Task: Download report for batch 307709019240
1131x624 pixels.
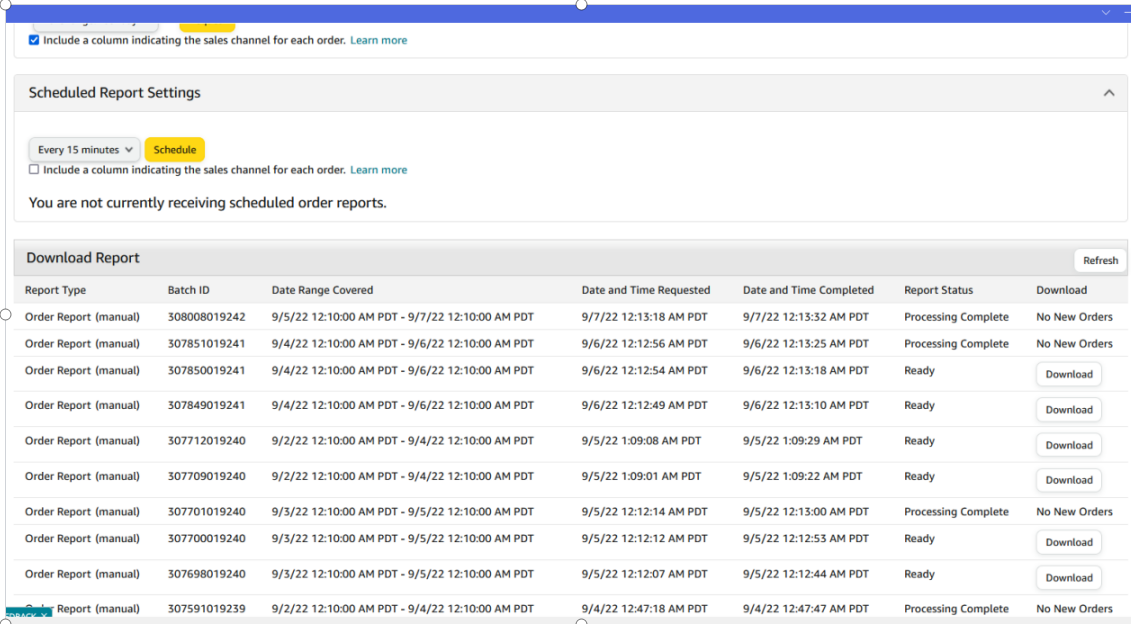Action: 1068,480
